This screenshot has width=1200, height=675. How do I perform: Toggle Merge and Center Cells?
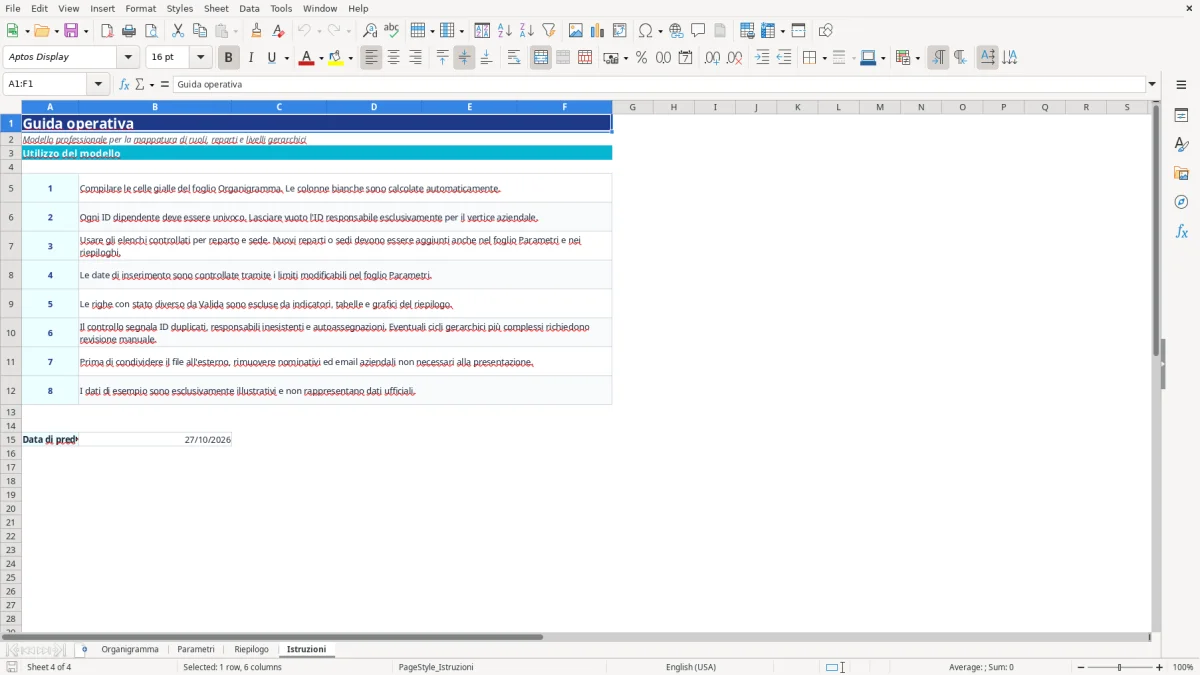(x=541, y=58)
